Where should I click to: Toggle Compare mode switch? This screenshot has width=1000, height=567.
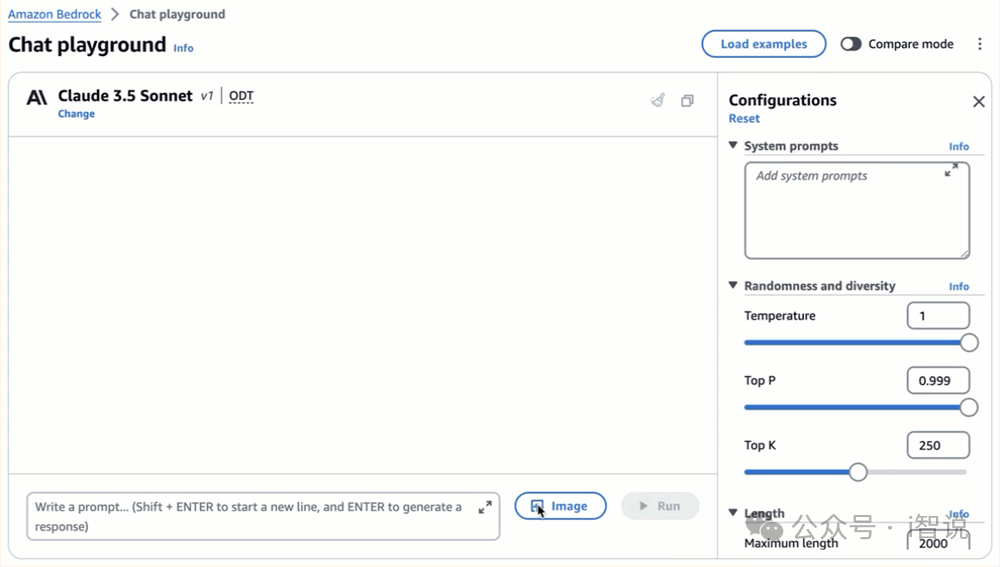tap(851, 44)
